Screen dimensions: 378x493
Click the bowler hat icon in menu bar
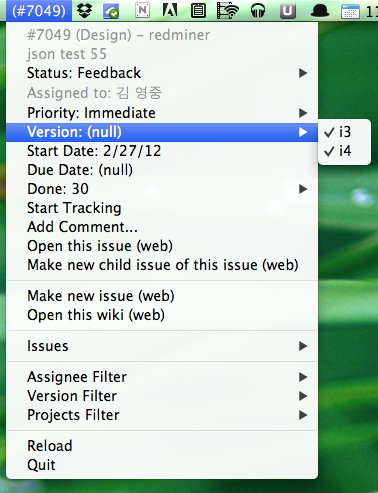(x=320, y=11)
